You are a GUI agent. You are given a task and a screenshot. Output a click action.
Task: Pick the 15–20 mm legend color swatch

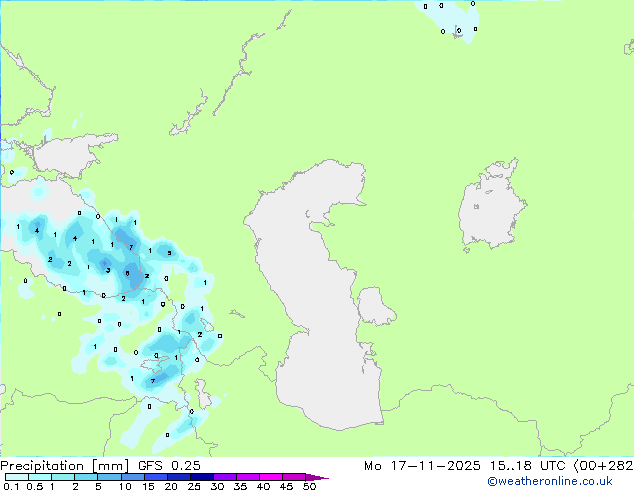point(155,477)
